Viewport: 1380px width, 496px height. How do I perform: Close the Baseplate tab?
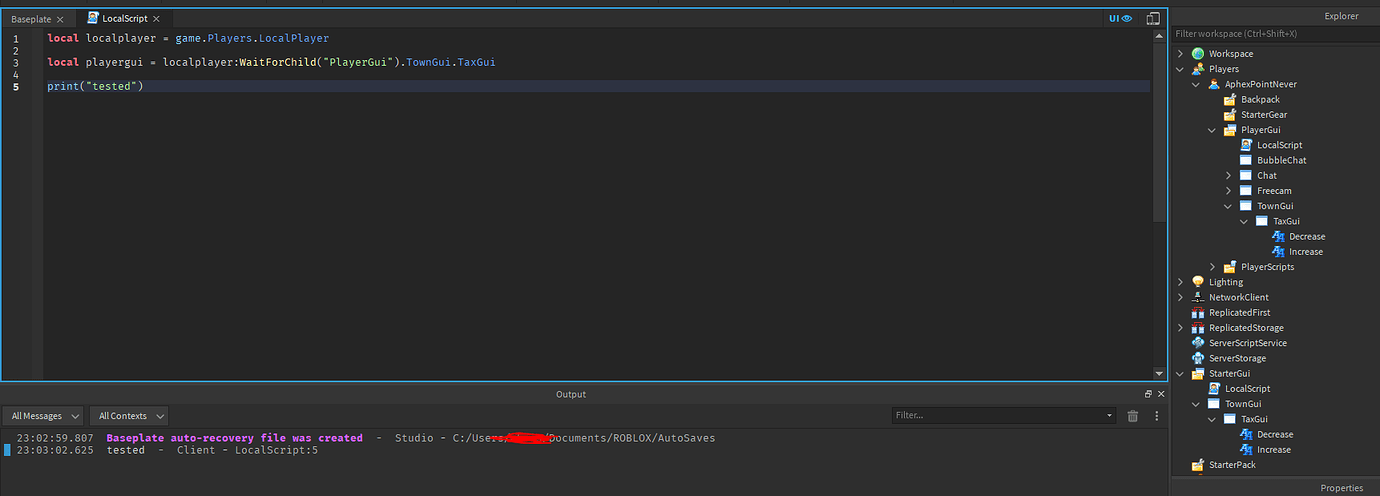pyautogui.click(x=61, y=19)
